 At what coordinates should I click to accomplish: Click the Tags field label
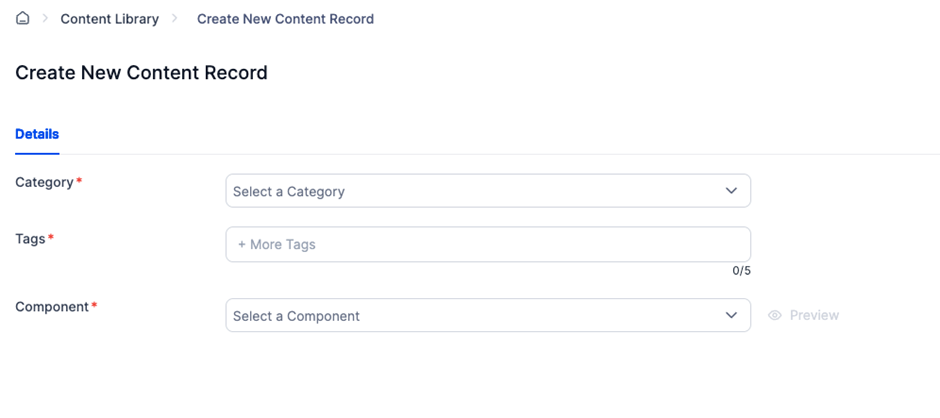click(30, 239)
